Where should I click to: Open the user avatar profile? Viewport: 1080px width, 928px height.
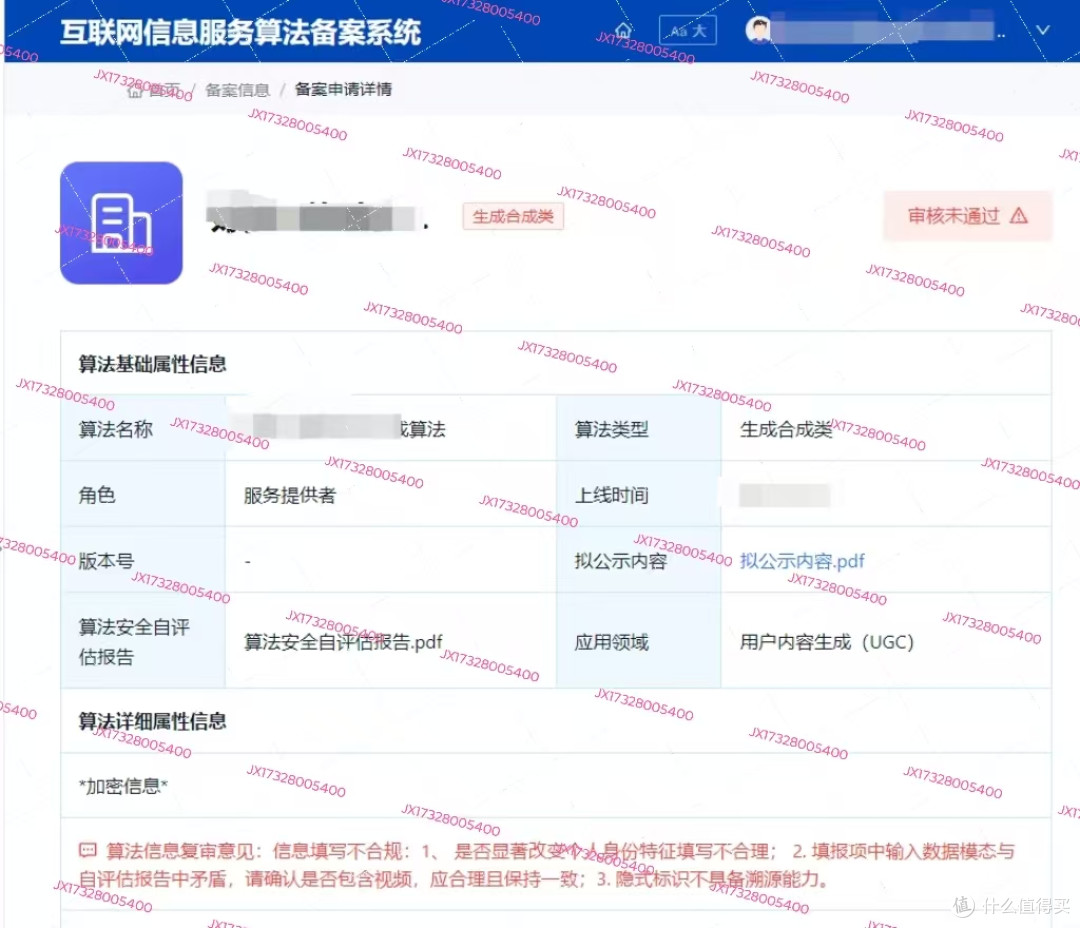[x=759, y=30]
